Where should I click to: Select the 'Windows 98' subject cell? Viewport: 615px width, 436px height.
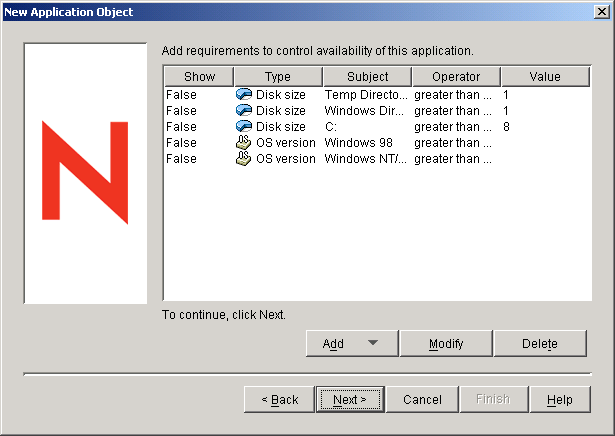point(358,143)
